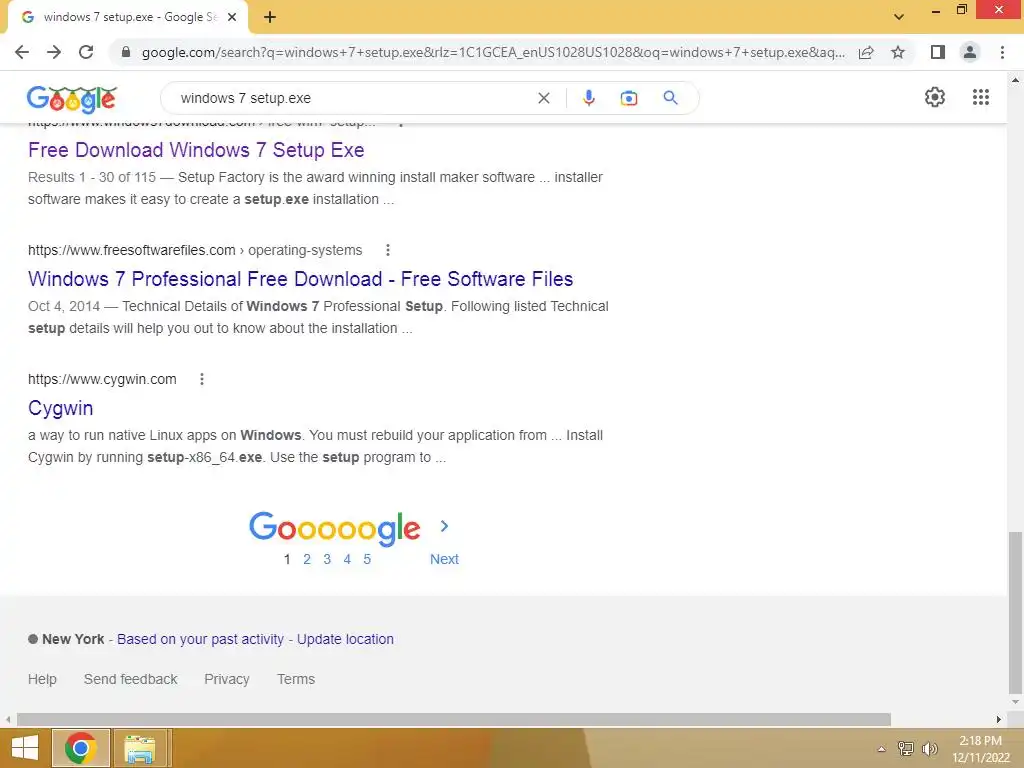Submit search with magnifier icon
The image size is (1024, 768).
pyautogui.click(x=670, y=98)
